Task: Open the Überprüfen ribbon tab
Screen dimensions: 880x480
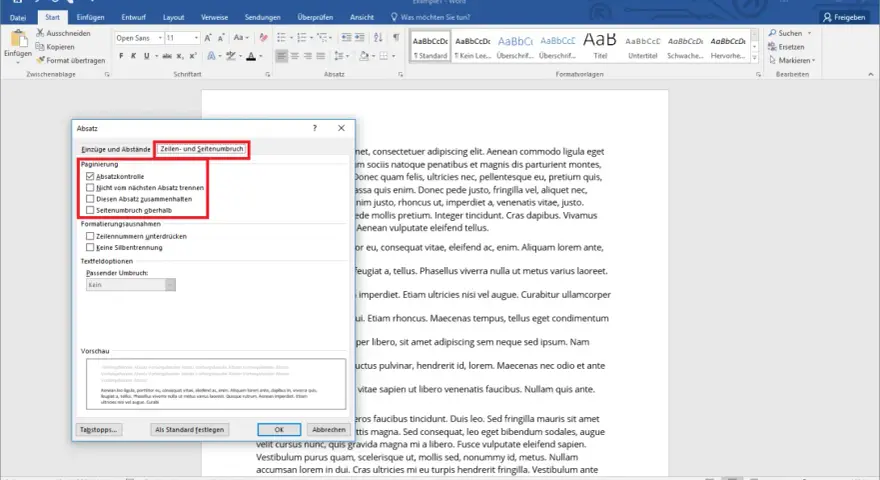Action: point(315,17)
